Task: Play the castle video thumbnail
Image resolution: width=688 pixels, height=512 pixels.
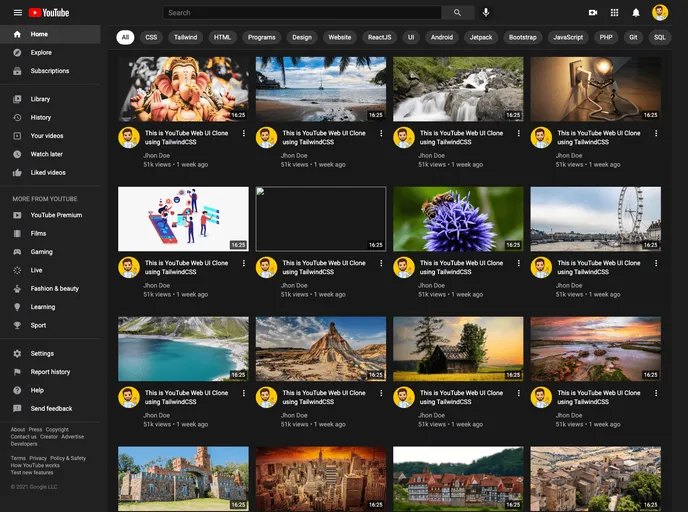Action: pyautogui.click(x=183, y=479)
